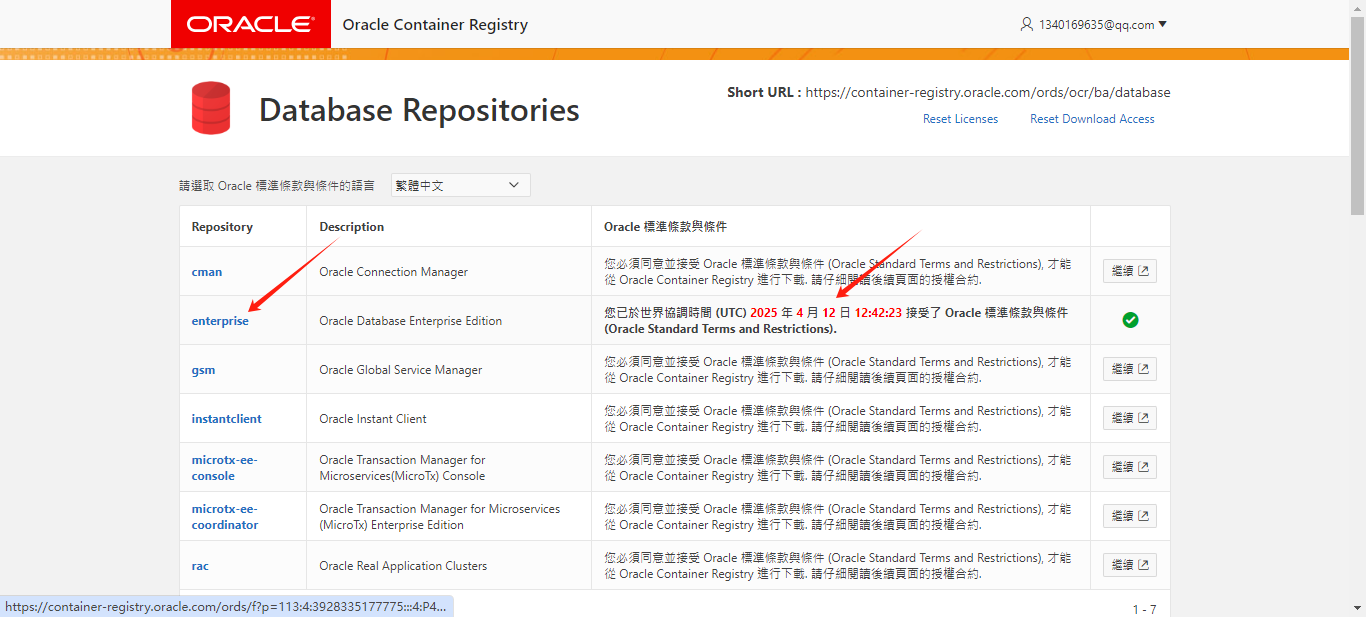Click the 繼續 button in the microtx-ee-coordinator row

(1130, 516)
